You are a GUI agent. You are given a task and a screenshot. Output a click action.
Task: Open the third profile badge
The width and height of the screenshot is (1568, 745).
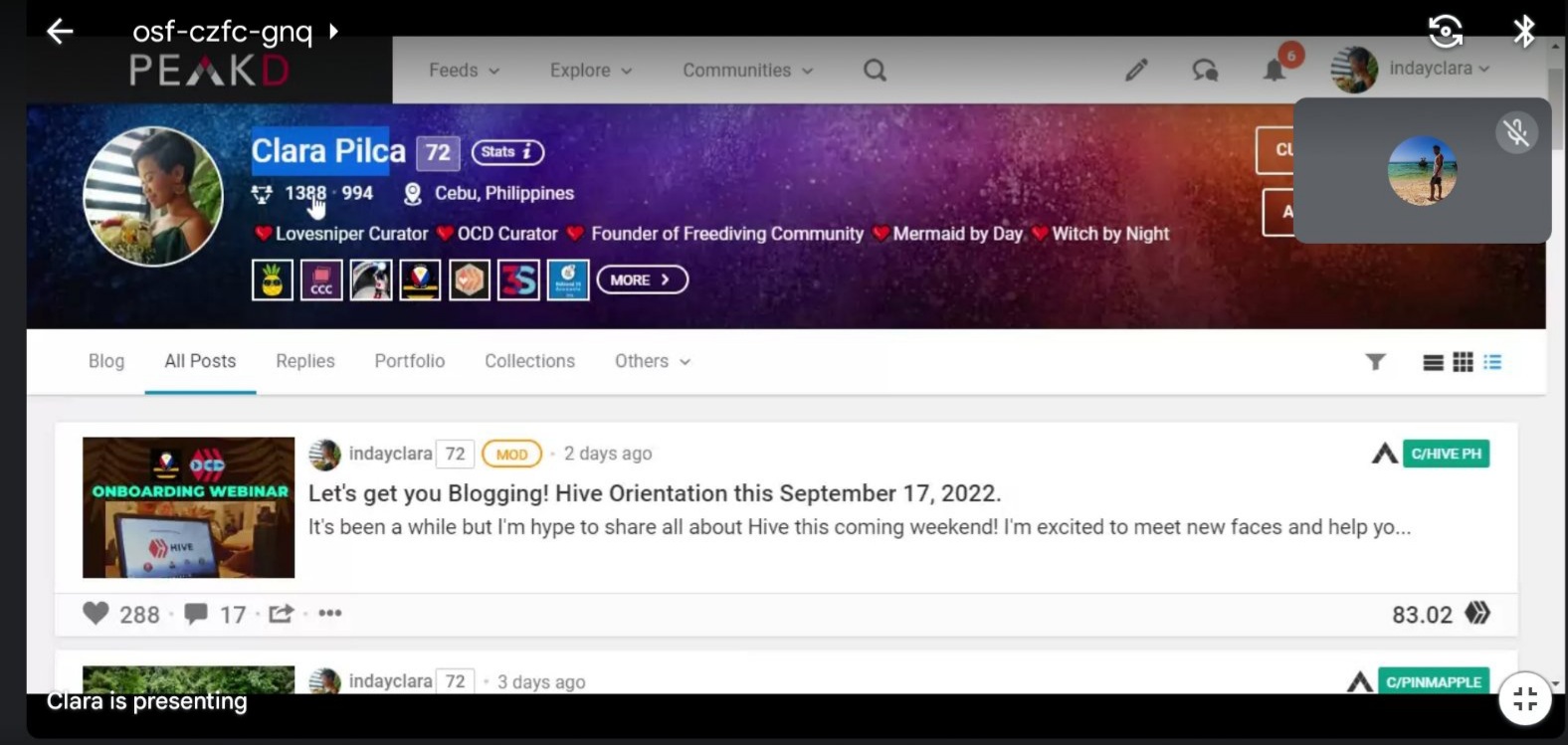point(371,280)
